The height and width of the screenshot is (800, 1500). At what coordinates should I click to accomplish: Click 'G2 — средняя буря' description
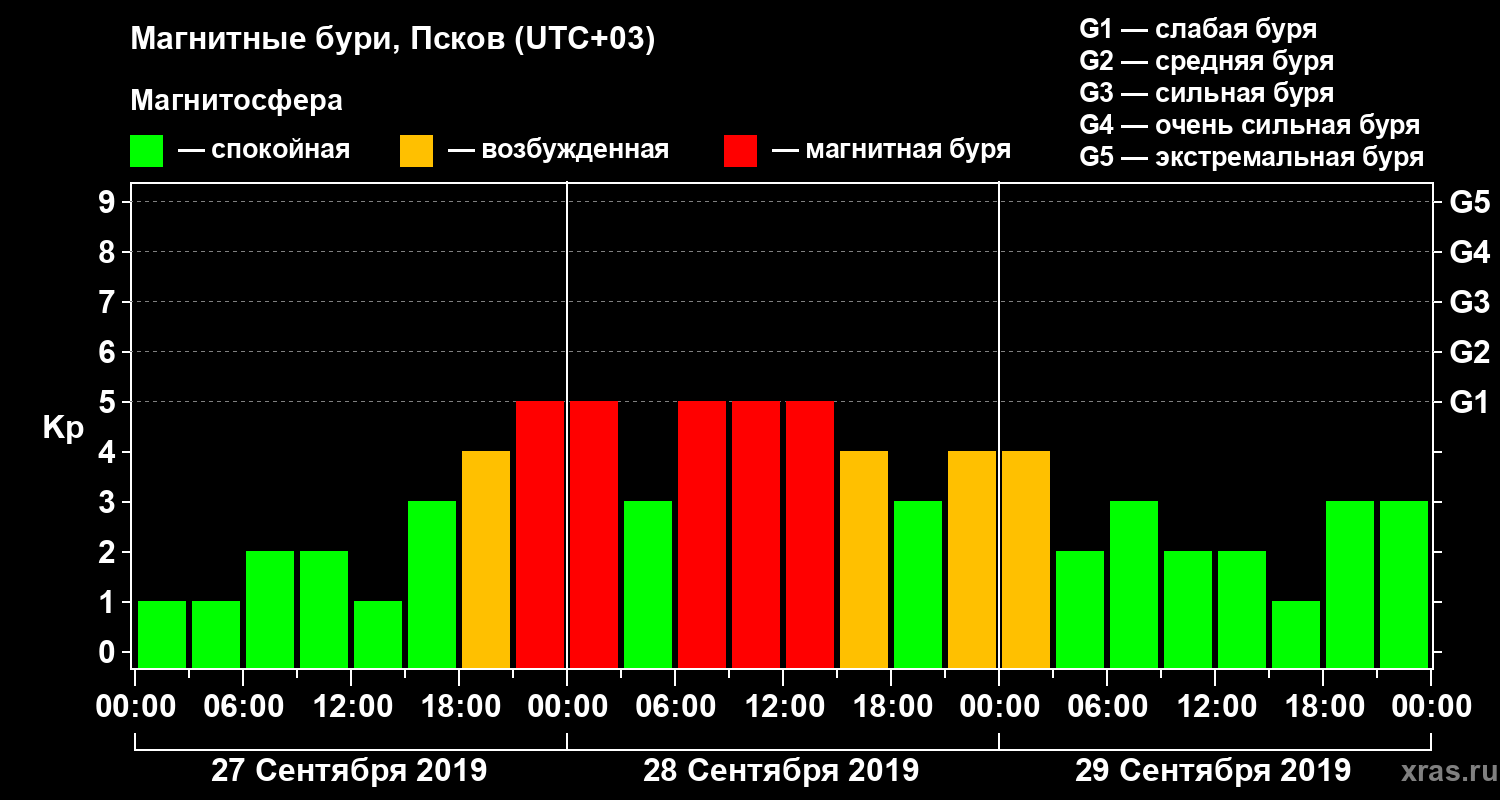pyautogui.click(x=1207, y=61)
